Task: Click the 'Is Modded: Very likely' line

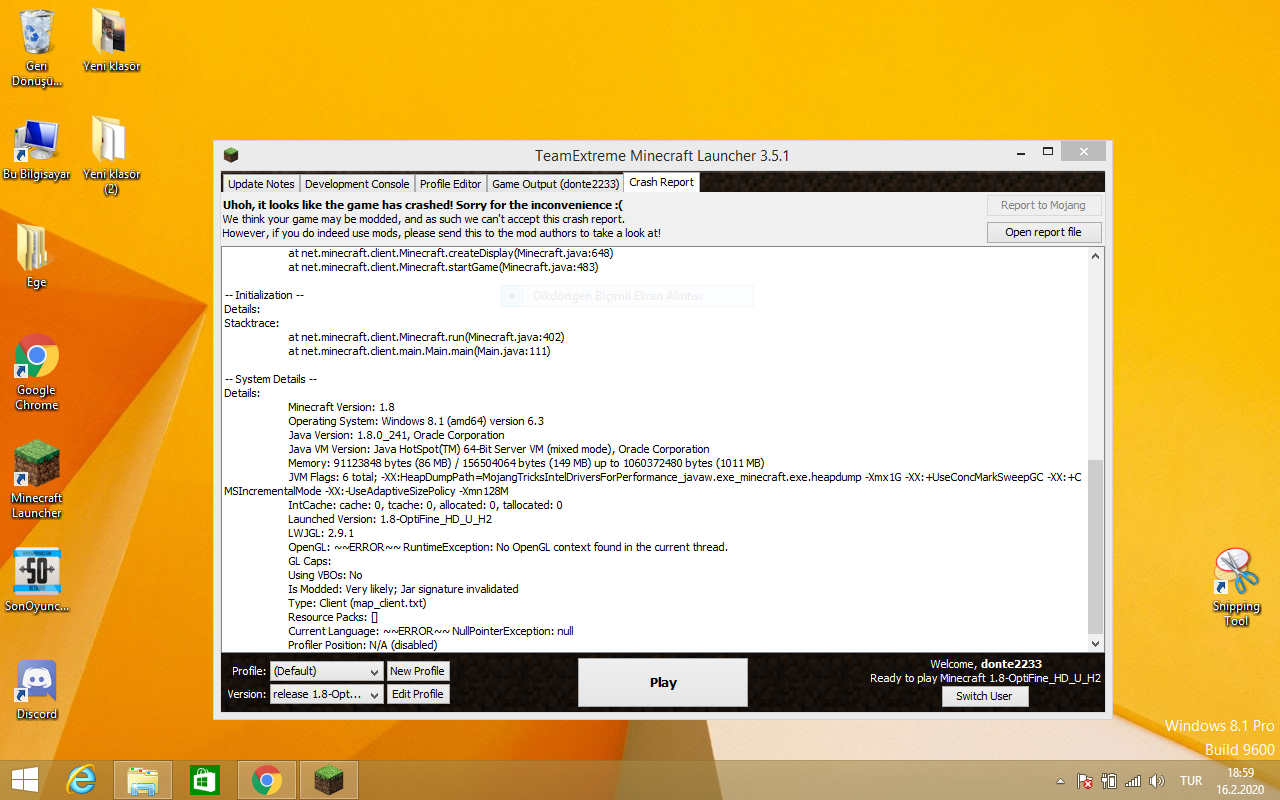Action: 403,589
